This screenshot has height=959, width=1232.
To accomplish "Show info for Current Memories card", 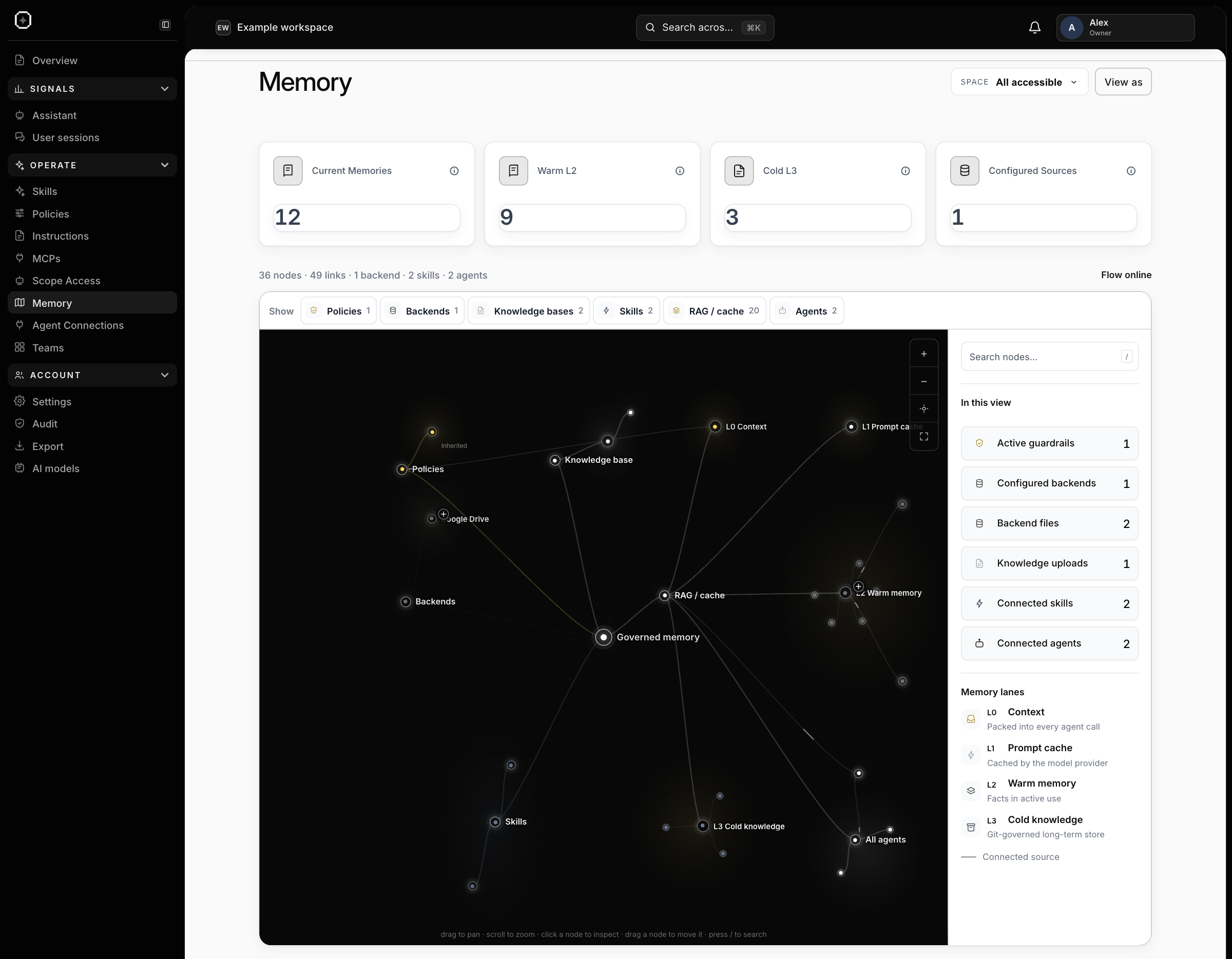I will point(454,171).
